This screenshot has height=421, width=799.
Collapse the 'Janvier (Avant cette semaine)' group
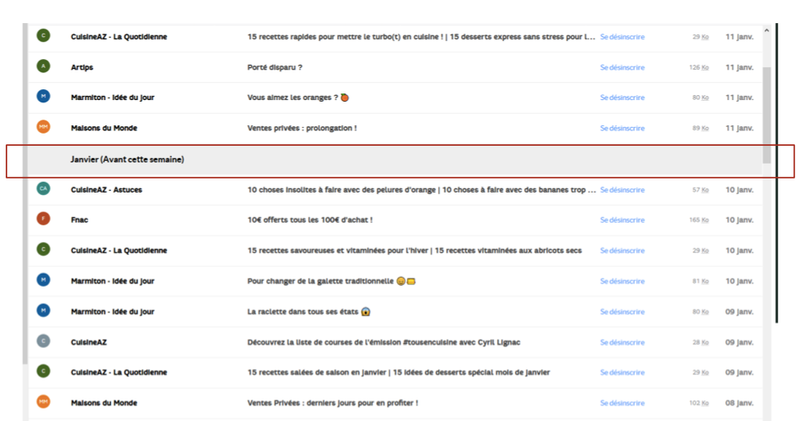coord(127,159)
